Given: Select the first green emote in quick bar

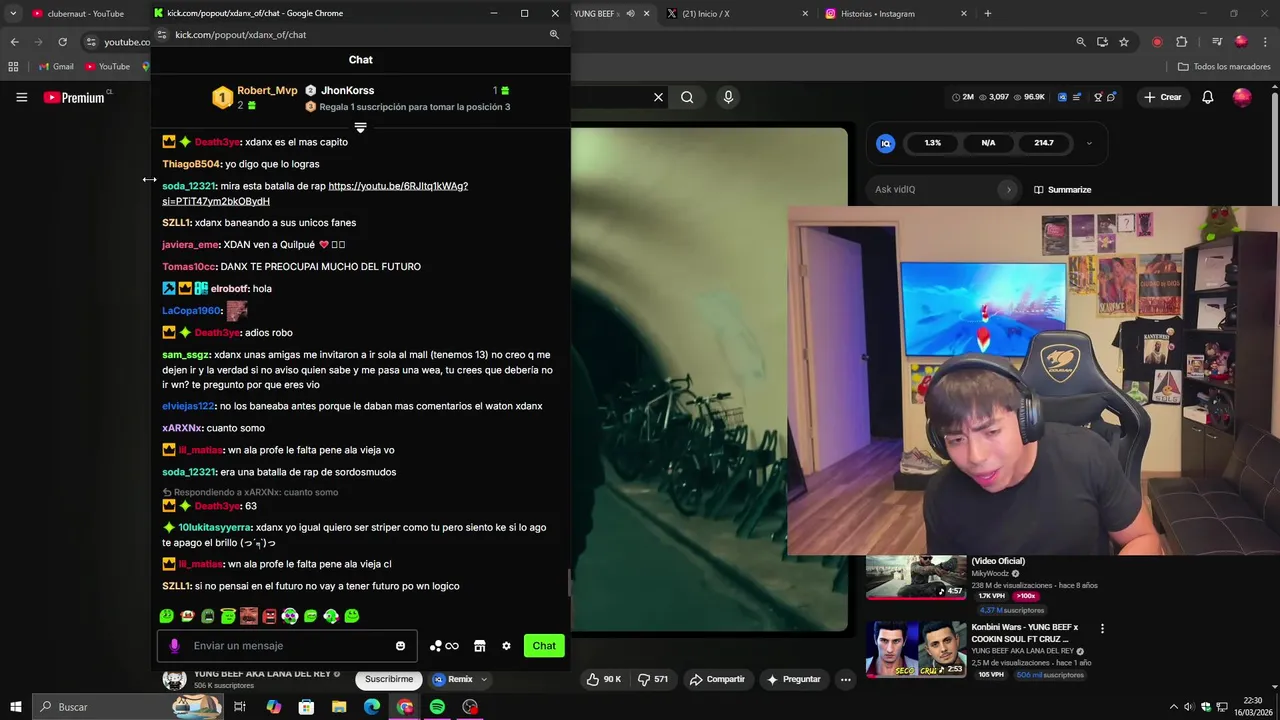Looking at the screenshot, I should tap(167, 616).
